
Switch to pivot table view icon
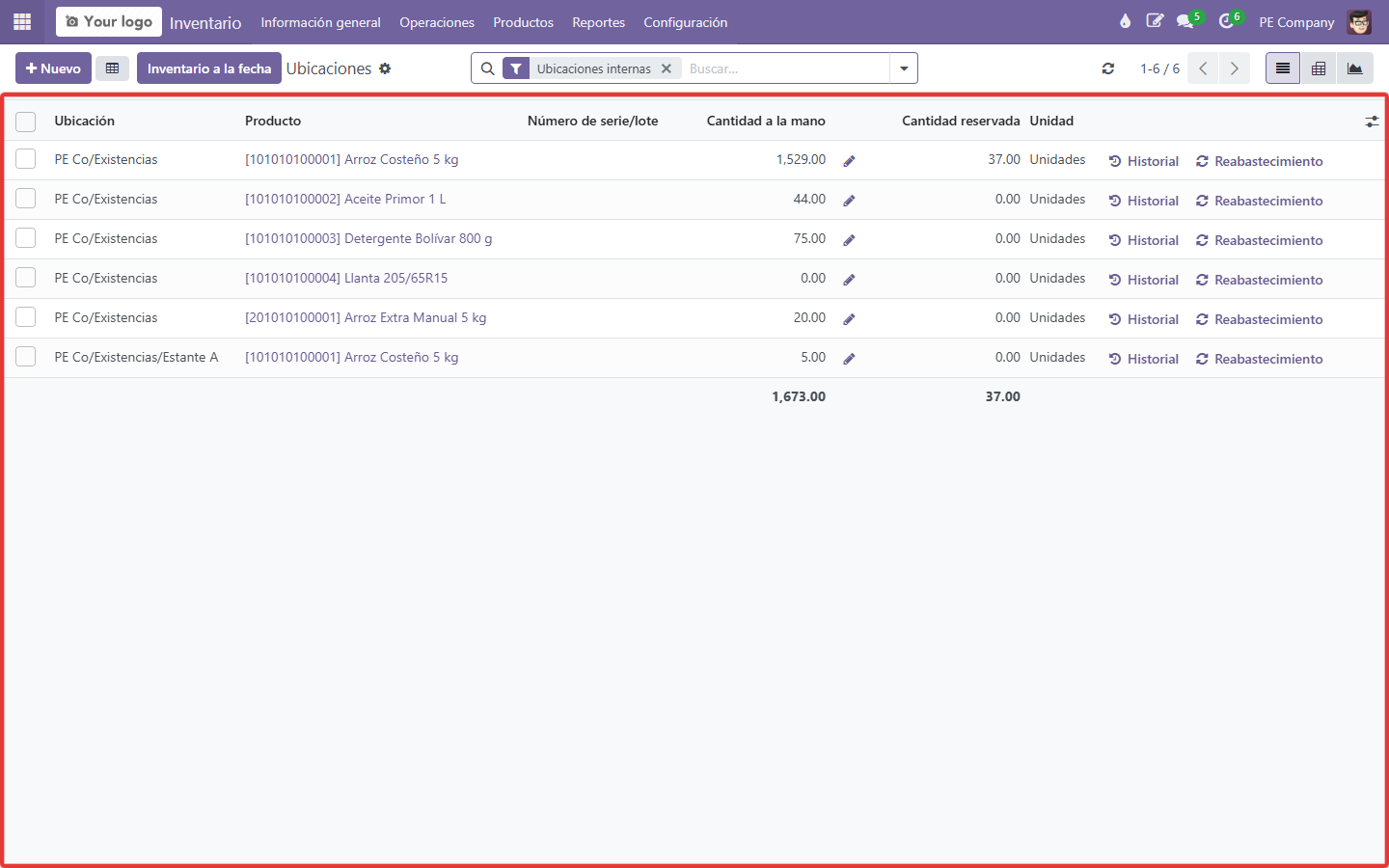click(x=1319, y=68)
